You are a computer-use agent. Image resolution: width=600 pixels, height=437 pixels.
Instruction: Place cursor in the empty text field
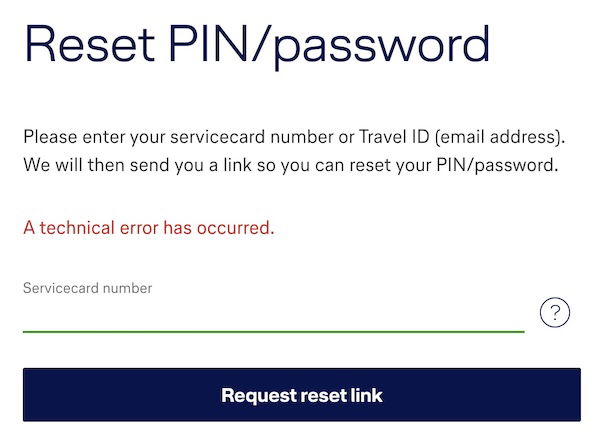[x=273, y=314]
